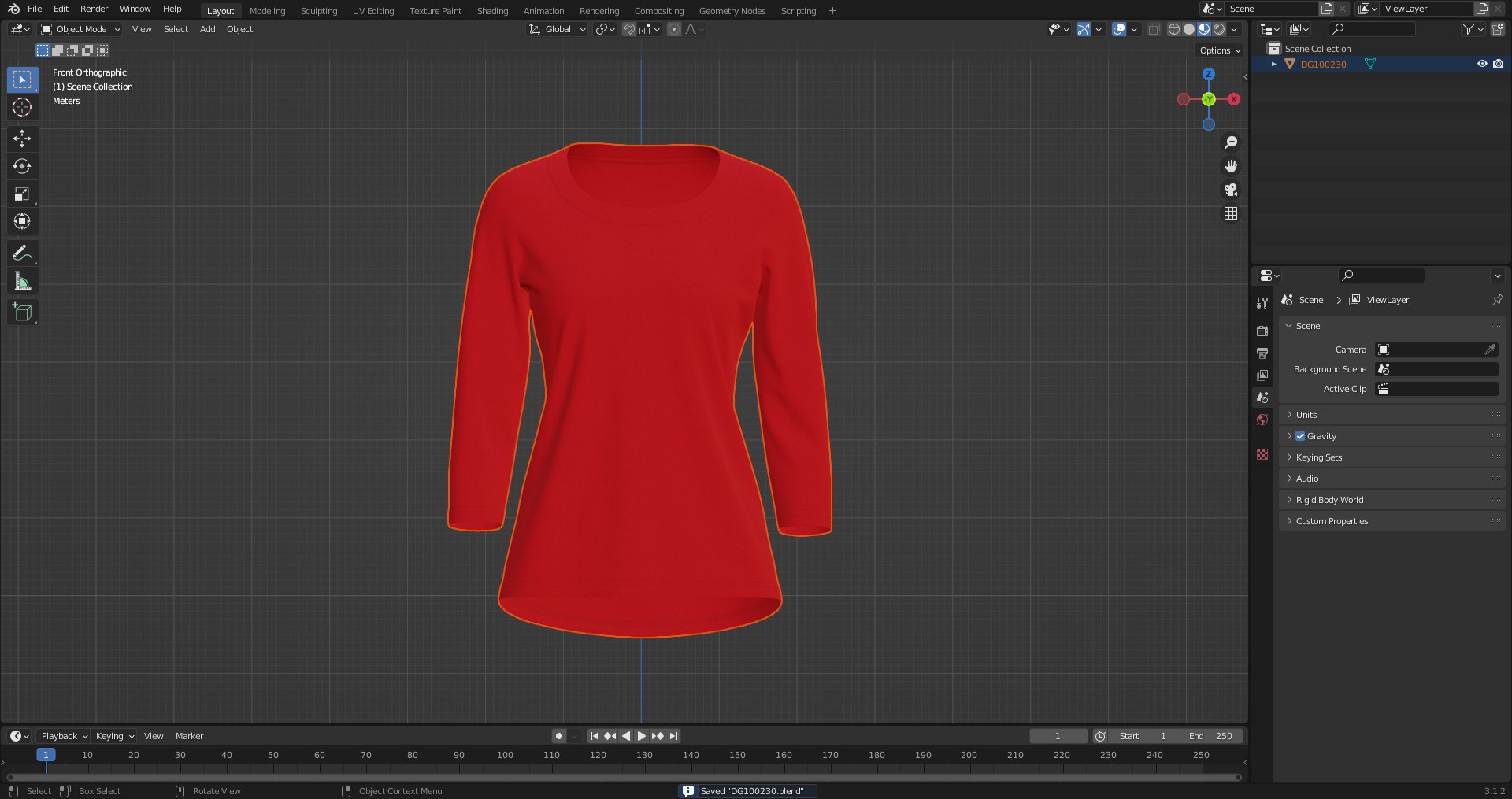Switch to UV Editing workspace tab
The image size is (1512, 799).
(373, 11)
